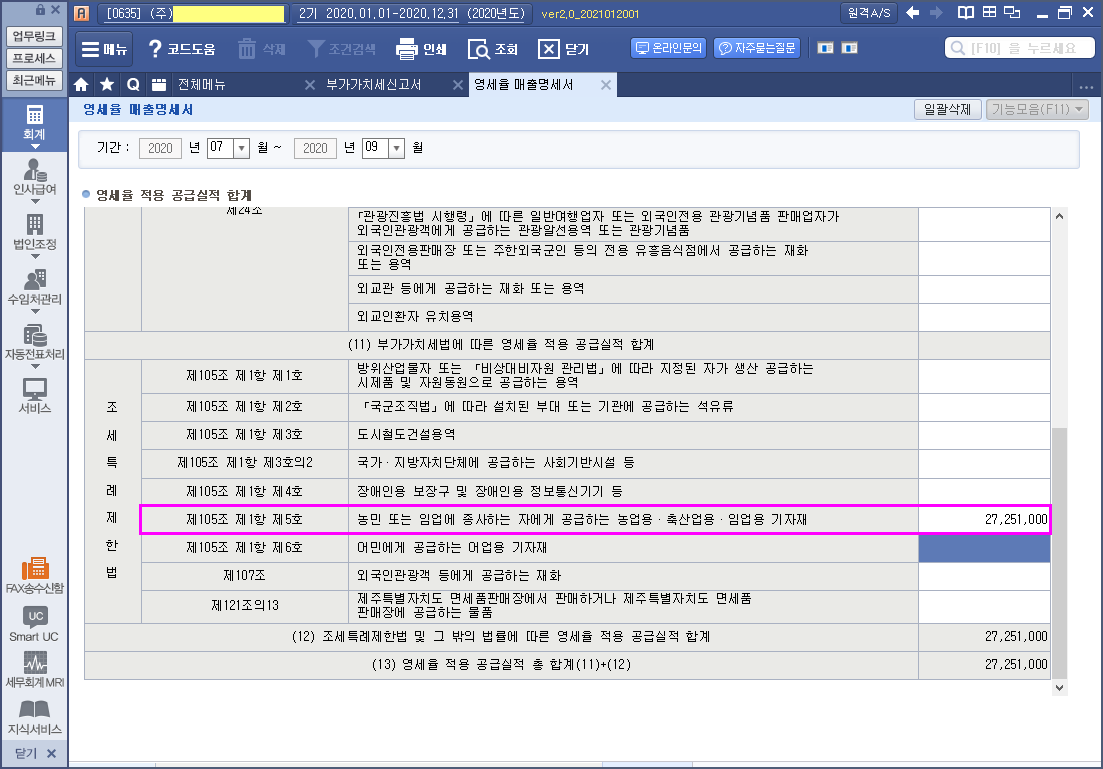Click the 인쇄 print button
Viewport: 1103px width, 769px height.
point(421,49)
